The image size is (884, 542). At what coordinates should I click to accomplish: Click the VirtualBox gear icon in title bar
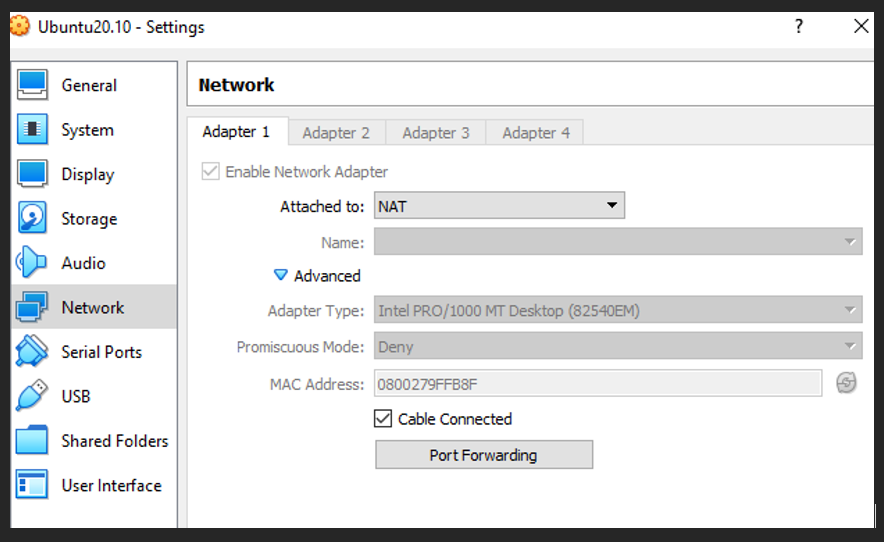(x=20, y=26)
